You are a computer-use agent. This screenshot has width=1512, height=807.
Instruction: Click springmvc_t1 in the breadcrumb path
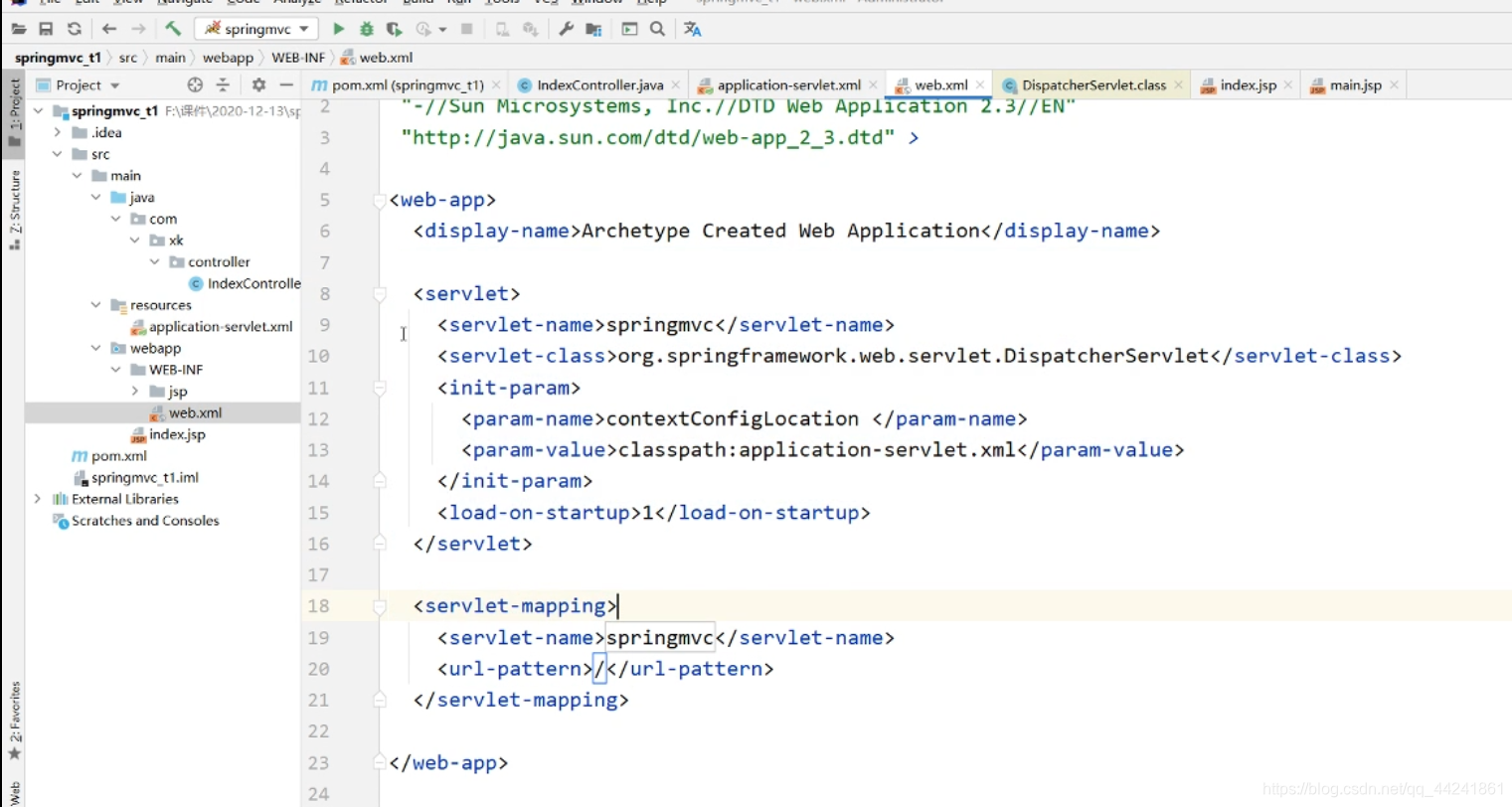58,58
